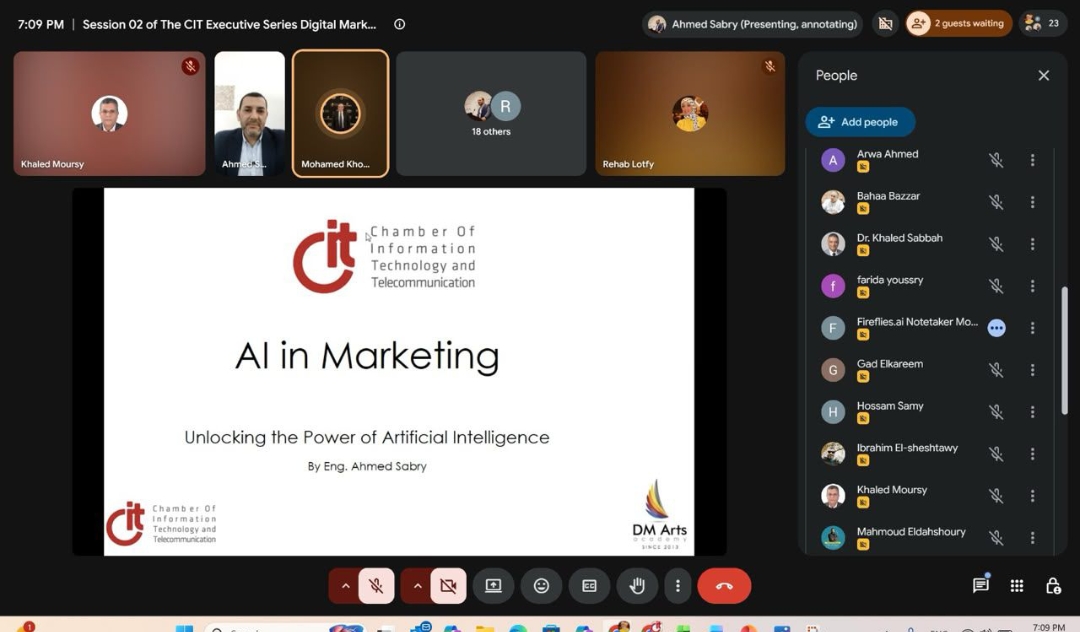Open more options three-dot menu in call bar
The height and width of the screenshot is (632, 1080).
coord(678,586)
